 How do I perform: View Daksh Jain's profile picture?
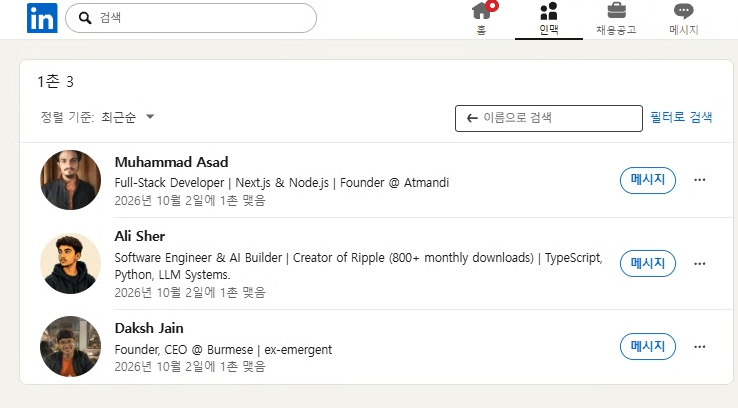point(70,346)
